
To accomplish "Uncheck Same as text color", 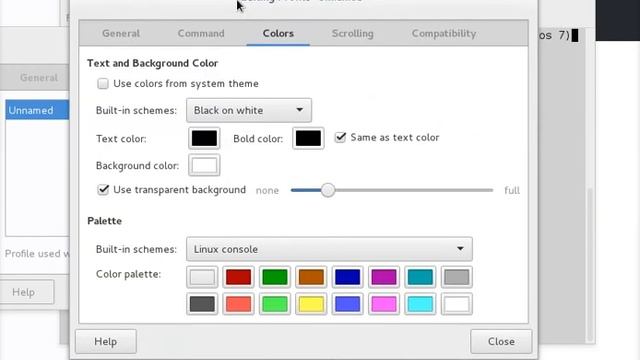I will click(x=340, y=138).
